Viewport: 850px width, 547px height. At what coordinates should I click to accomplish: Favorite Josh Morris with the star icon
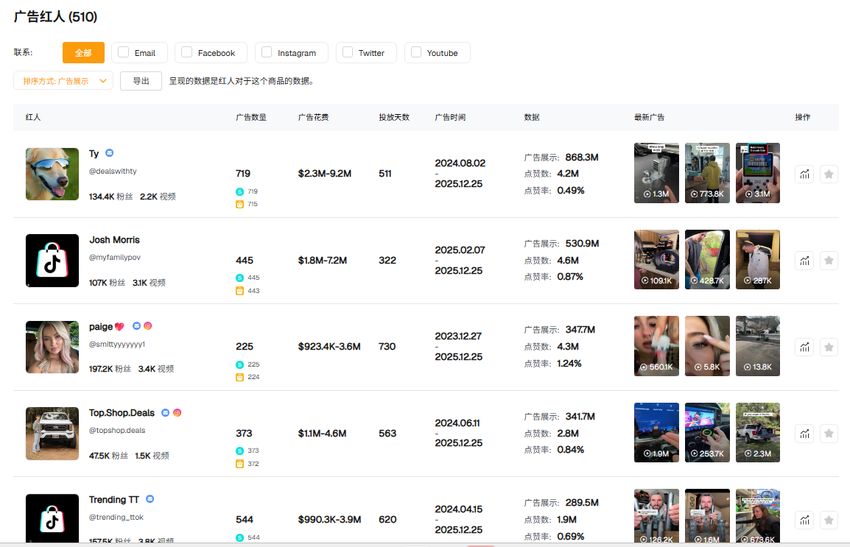pyautogui.click(x=828, y=261)
